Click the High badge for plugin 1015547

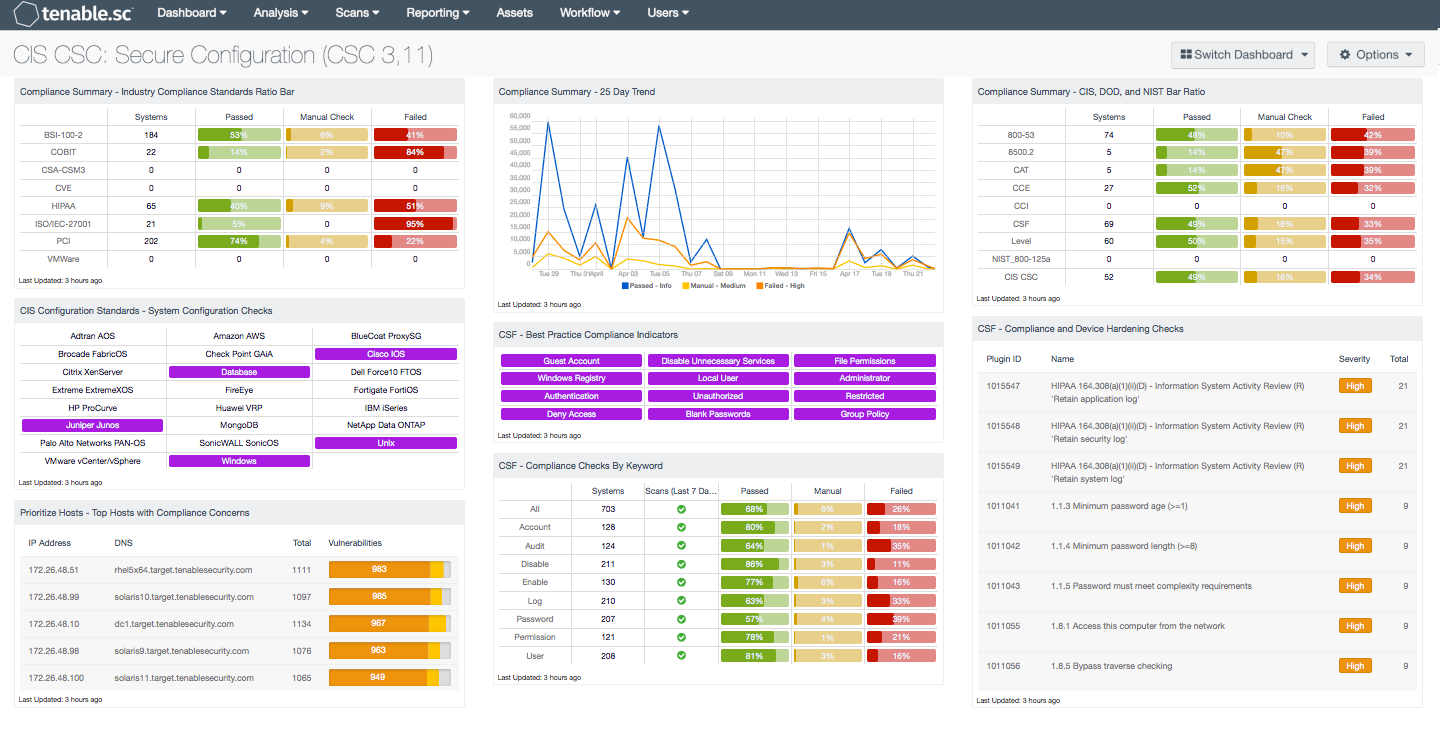(1355, 386)
